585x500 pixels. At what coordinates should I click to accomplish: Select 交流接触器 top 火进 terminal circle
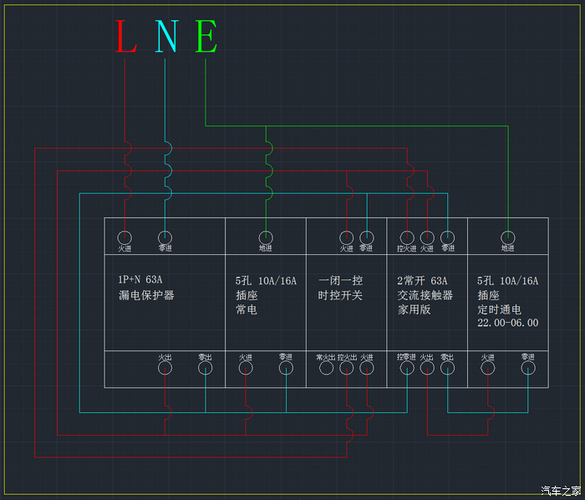(x=427, y=238)
